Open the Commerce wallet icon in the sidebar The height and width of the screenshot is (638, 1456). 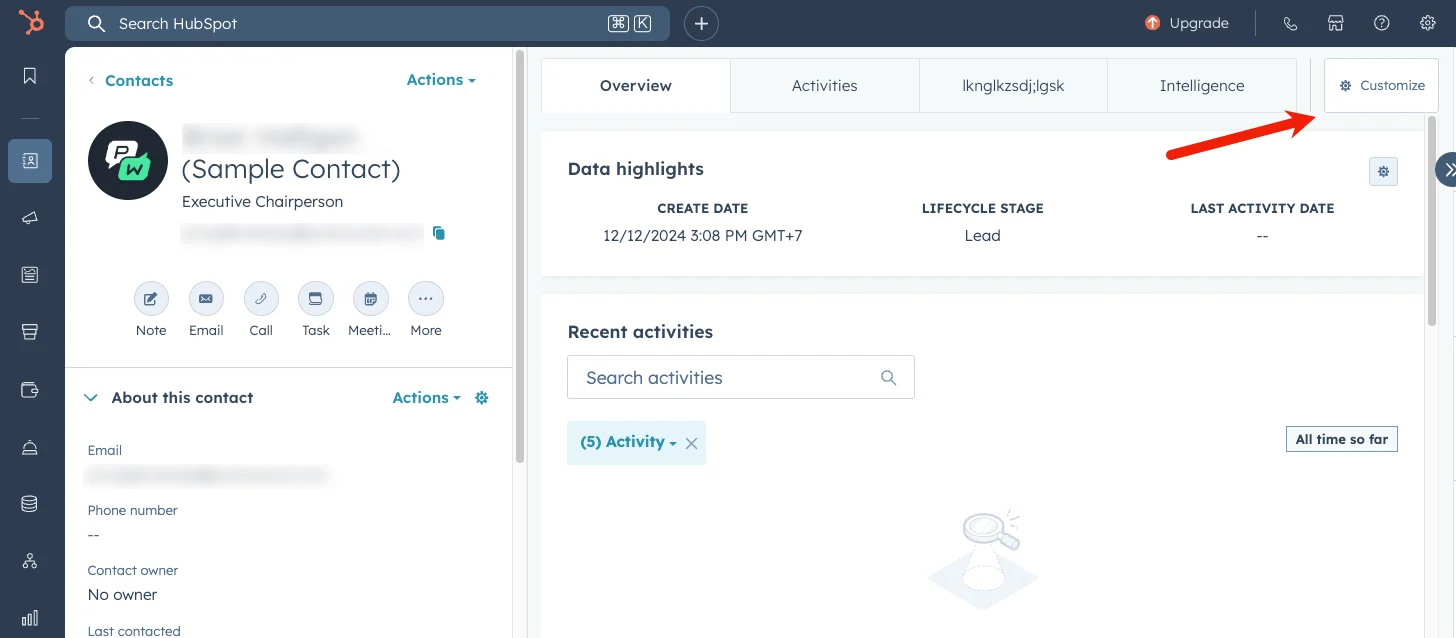(29, 388)
